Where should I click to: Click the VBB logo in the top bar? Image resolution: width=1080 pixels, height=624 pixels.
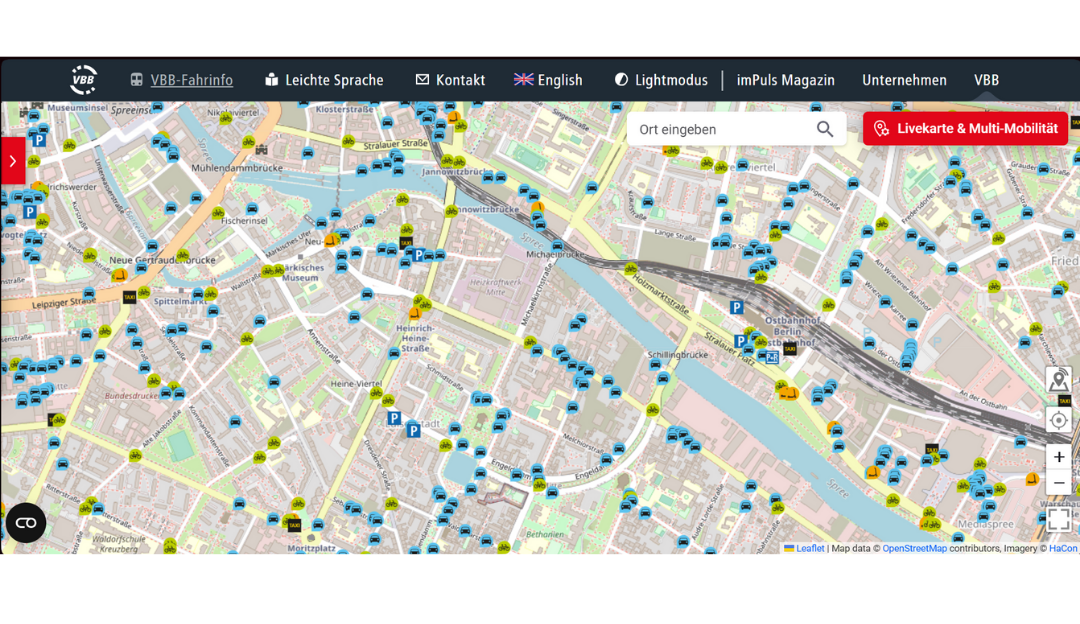[83, 80]
